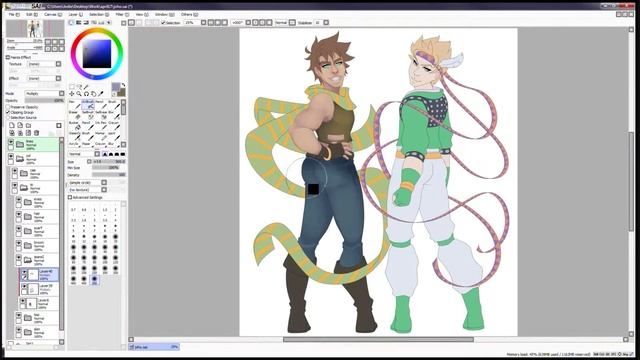Select the hand pan tool
The width and height of the screenshot is (640, 360).
(93, 94)
